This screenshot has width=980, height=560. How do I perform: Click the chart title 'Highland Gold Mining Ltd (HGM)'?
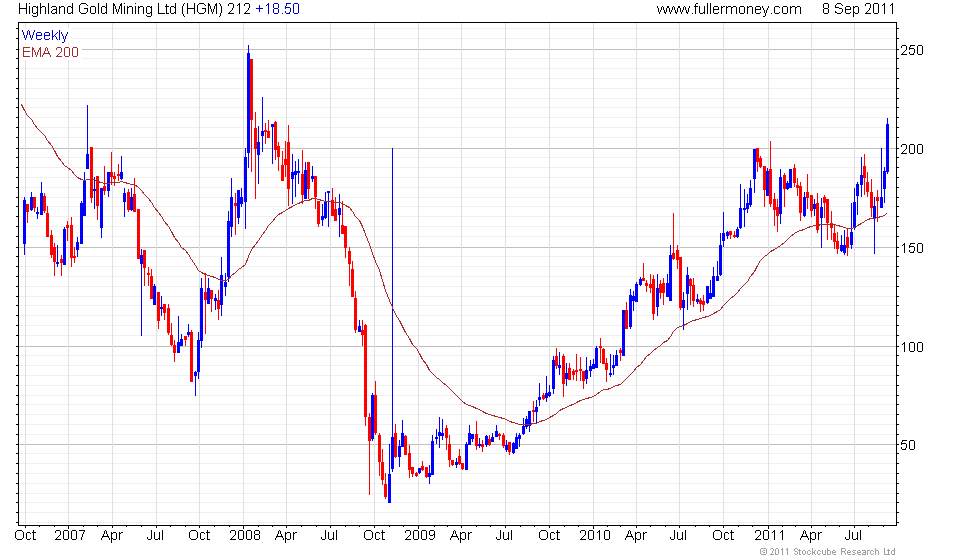(121, 9)
